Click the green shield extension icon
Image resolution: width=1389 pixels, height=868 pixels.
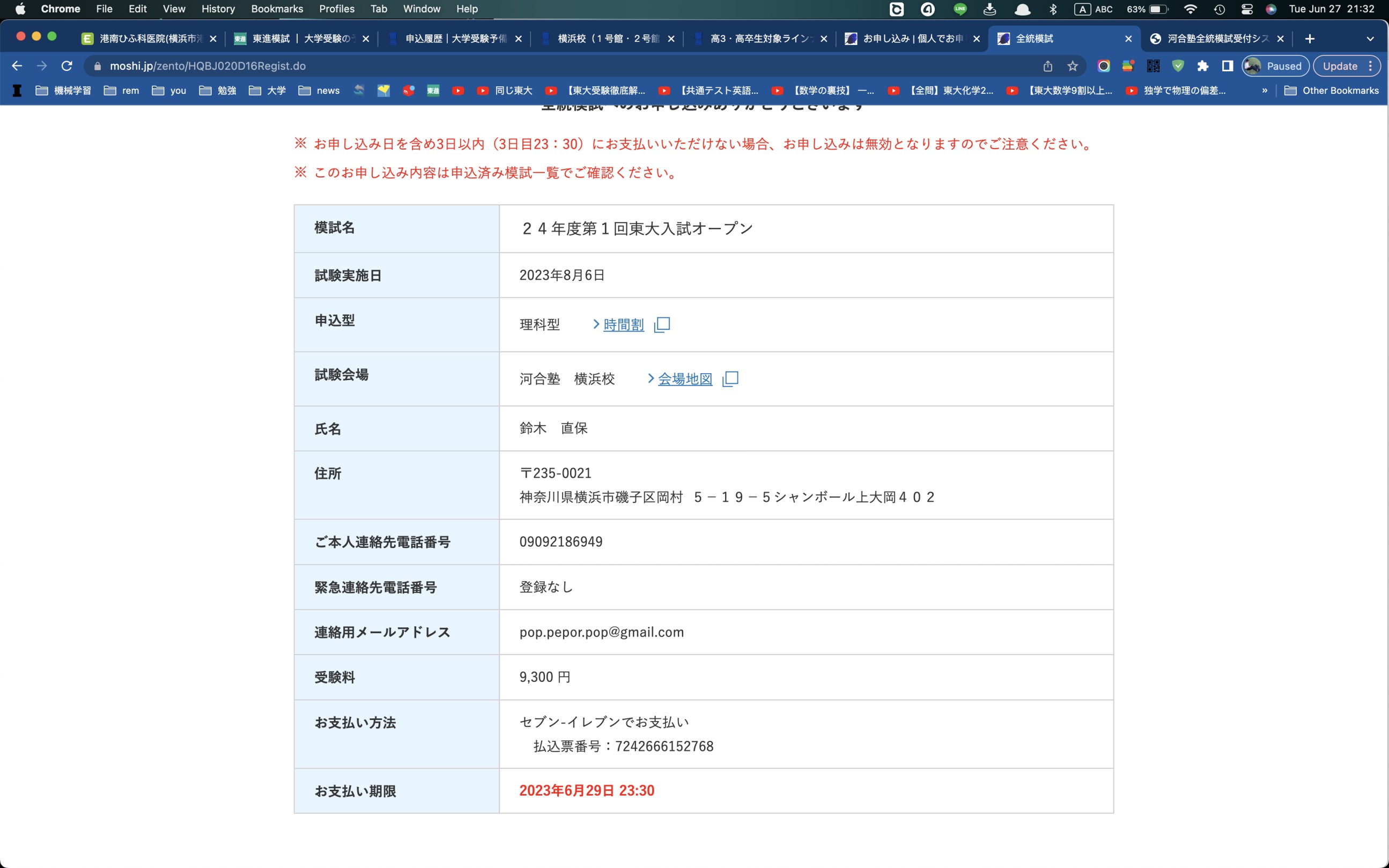coord(1178,66)
